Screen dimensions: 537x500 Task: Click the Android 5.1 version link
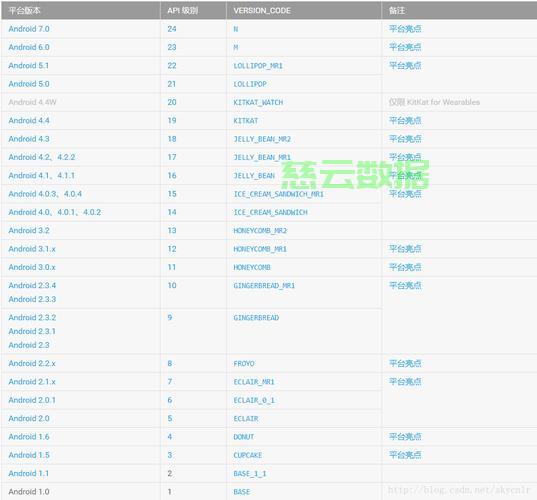pos(28,66)
